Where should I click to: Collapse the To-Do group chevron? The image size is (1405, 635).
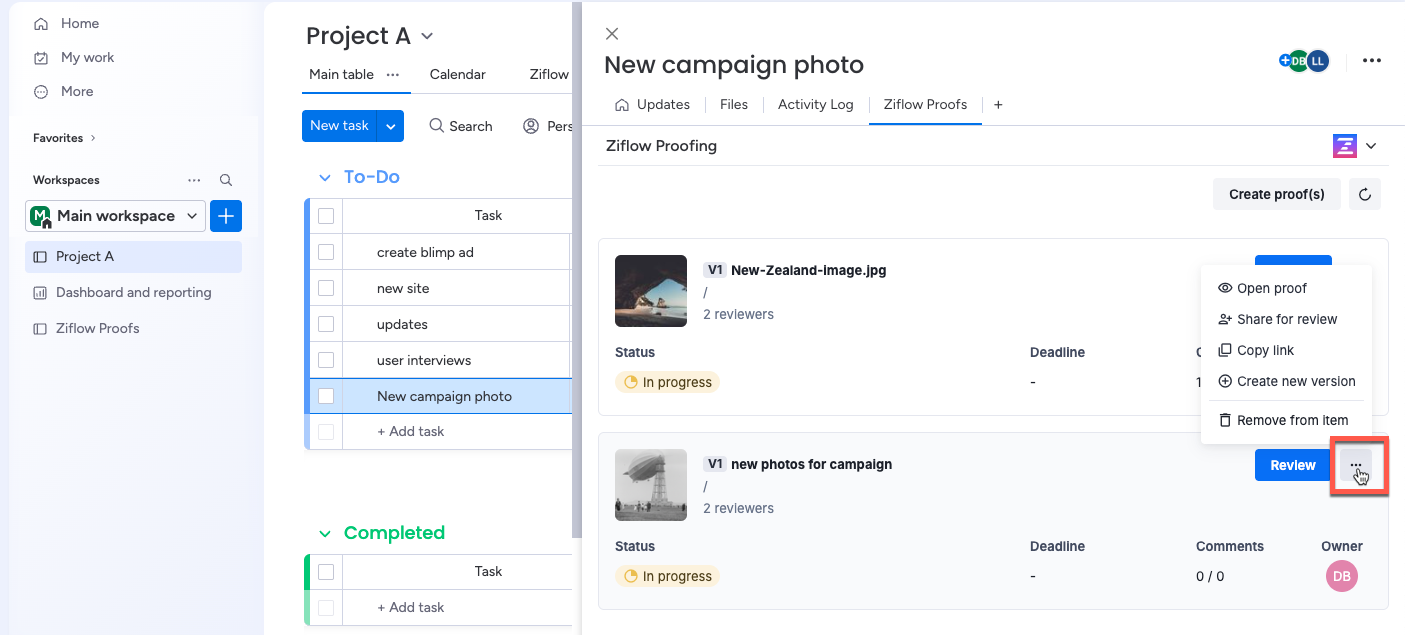324,178
